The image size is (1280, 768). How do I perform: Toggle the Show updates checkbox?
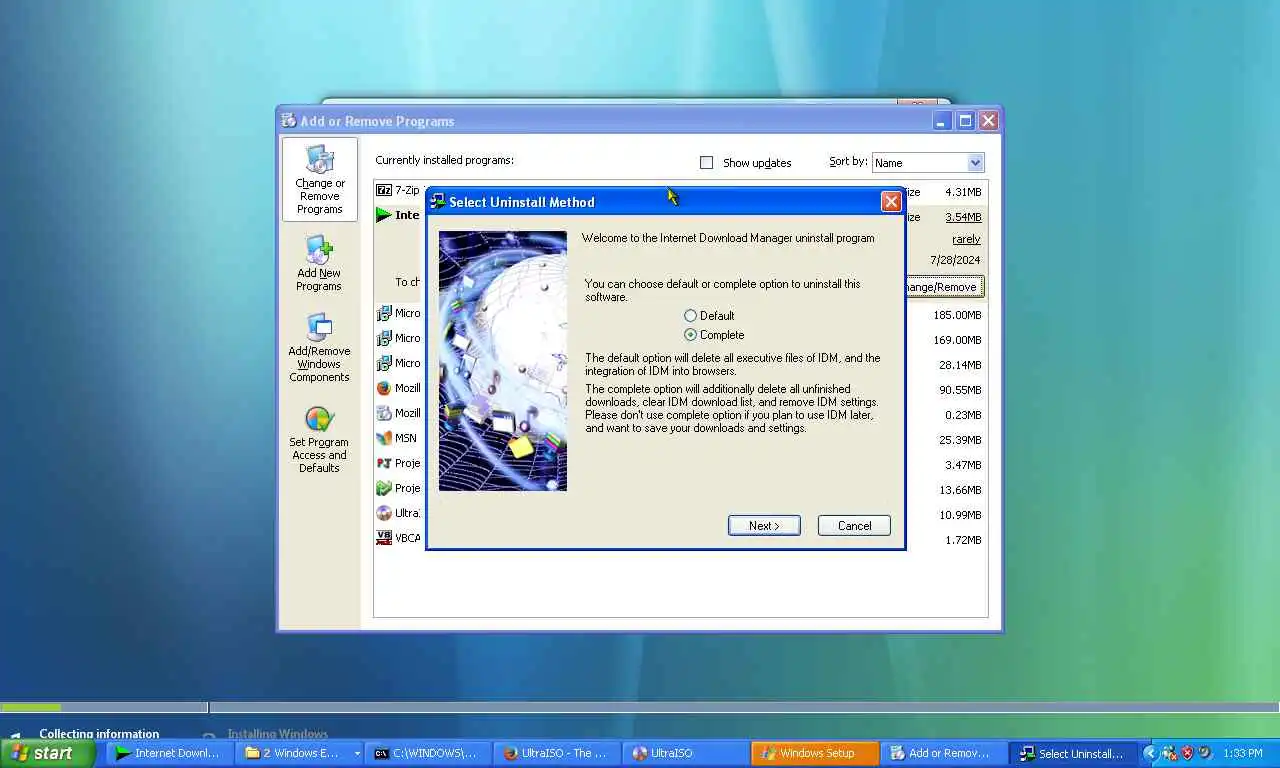point(707,163)
